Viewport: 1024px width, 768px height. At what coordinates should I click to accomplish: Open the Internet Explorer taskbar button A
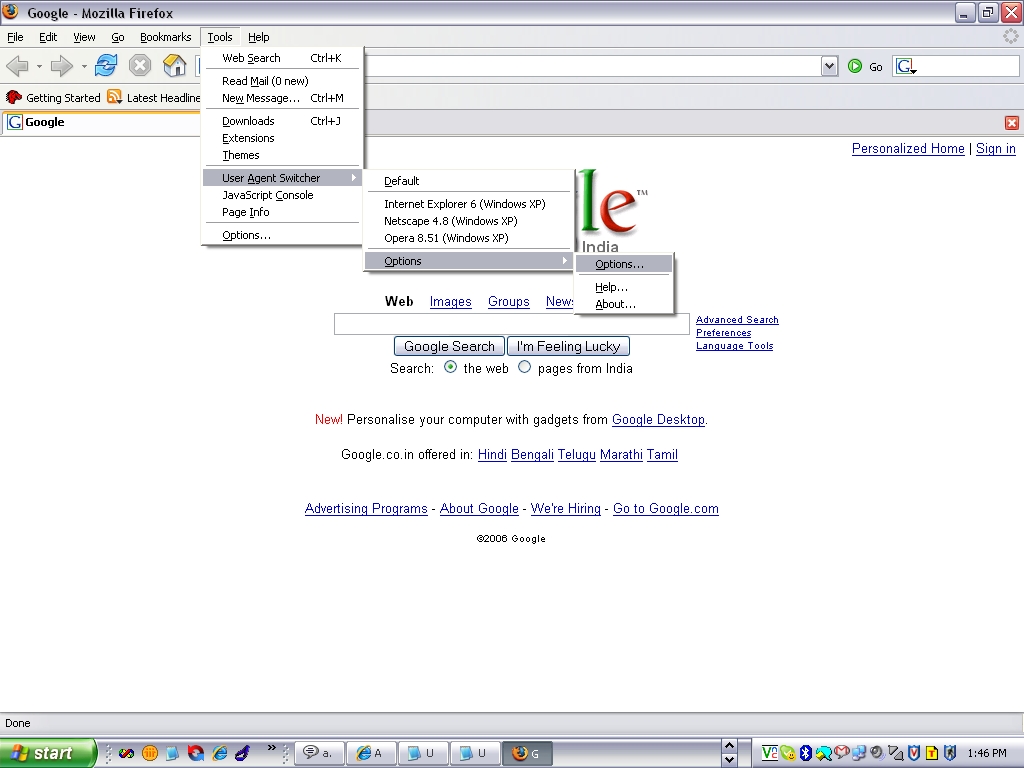(370, 753)
